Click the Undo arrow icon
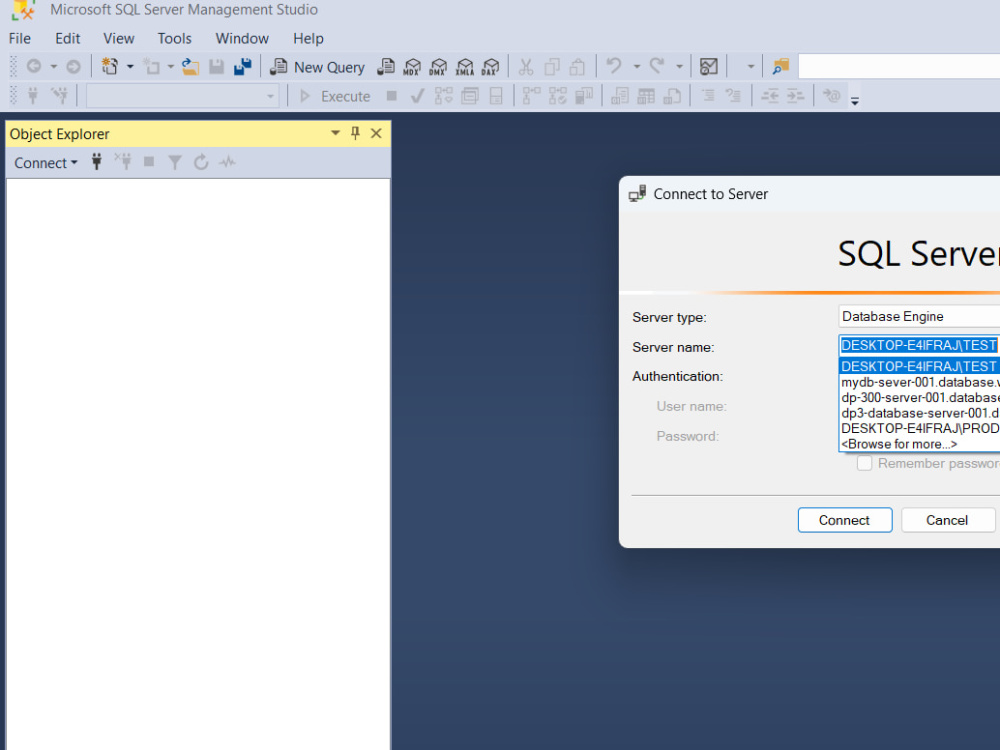Image resolution: width=1000 pixels, height=750 pixels. tap(614, 66)
